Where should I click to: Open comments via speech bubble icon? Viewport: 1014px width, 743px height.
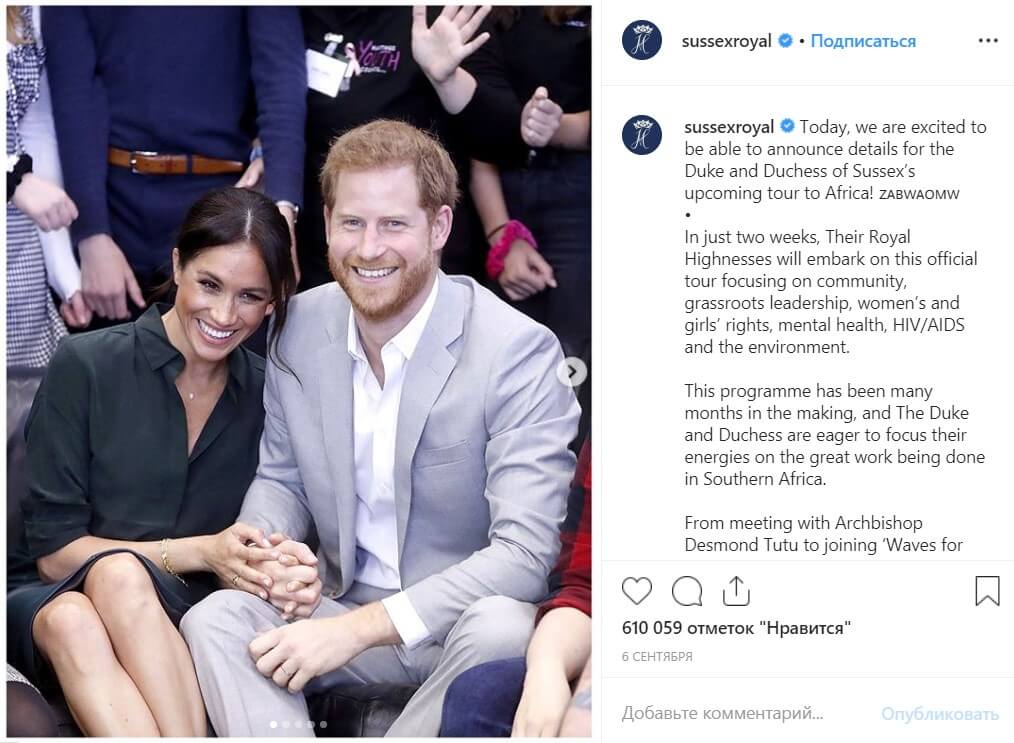pos(687,591)
